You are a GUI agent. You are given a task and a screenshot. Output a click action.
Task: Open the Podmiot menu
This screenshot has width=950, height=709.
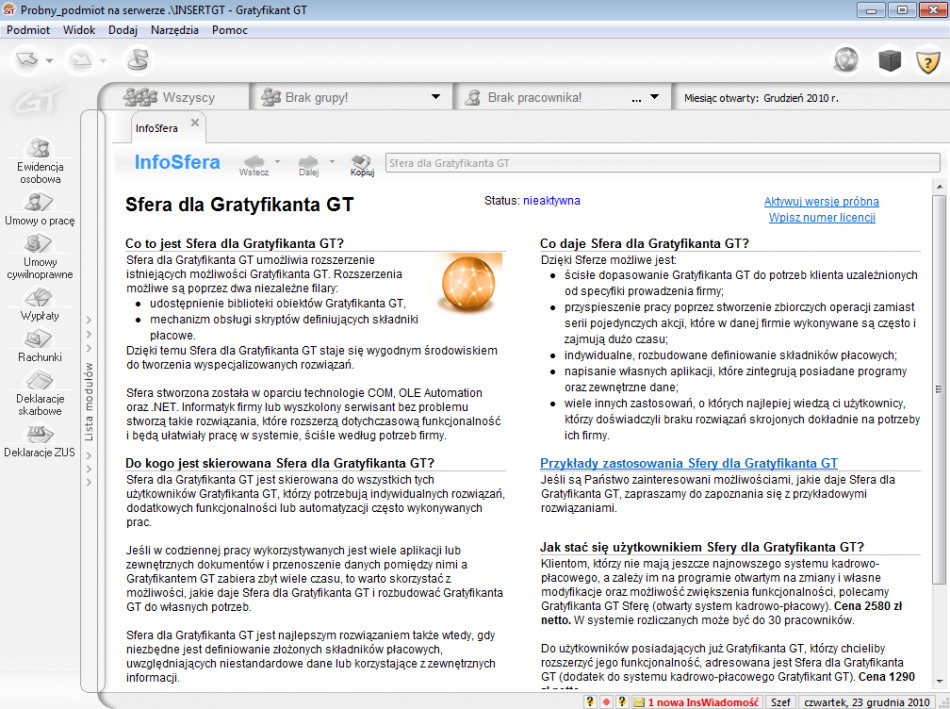[x=28, y=30]
